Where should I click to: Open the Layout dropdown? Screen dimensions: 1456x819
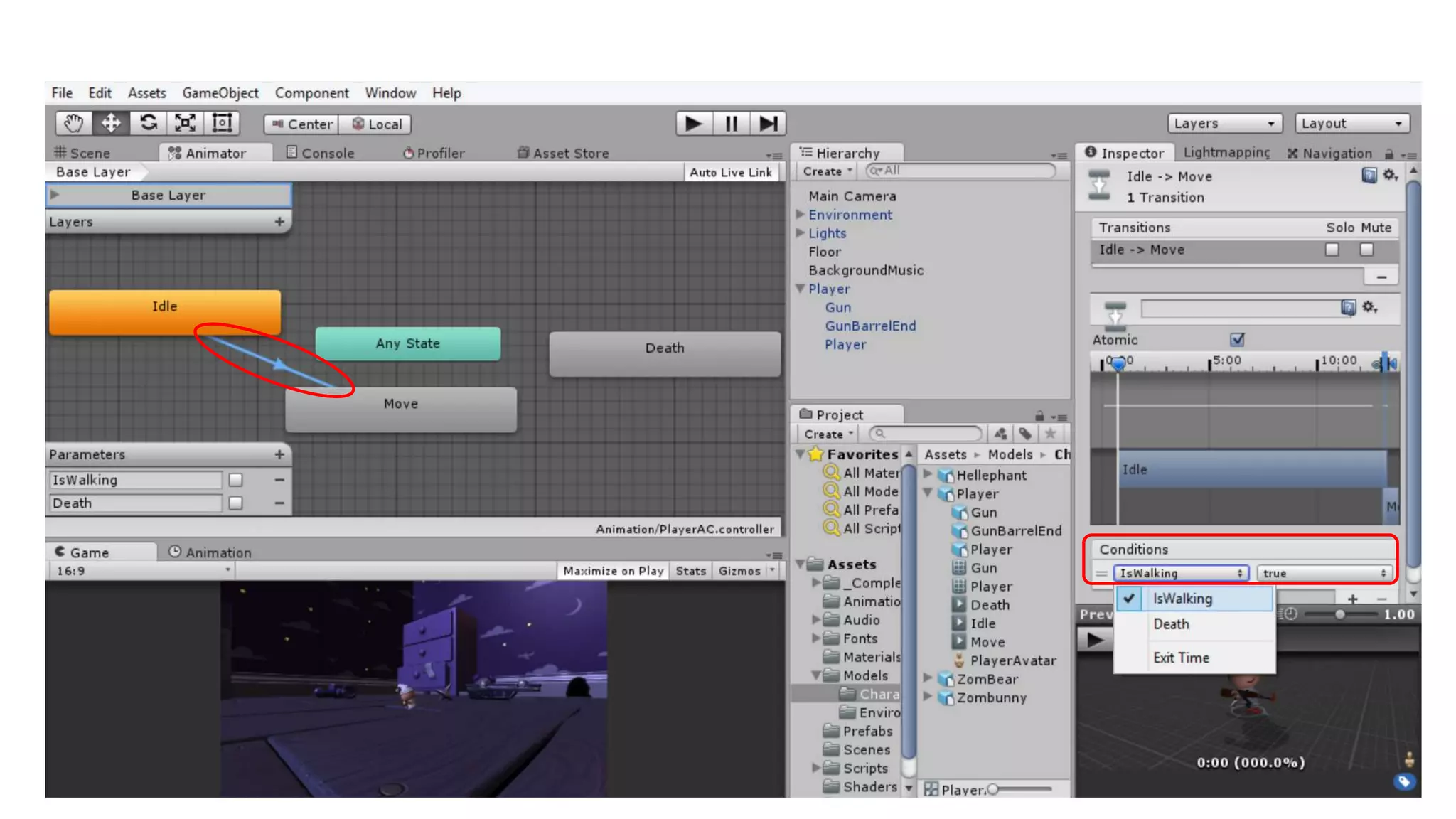pyautogui.click(x=1351, y=123)
